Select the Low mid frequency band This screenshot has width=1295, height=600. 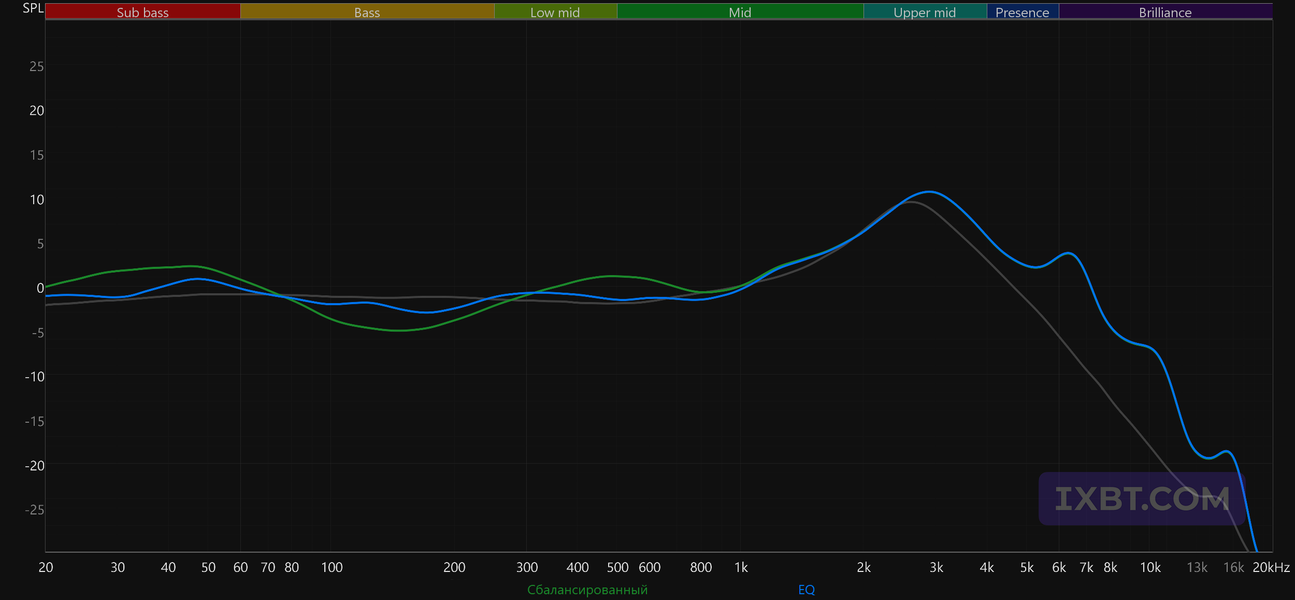tap(555, 12)
